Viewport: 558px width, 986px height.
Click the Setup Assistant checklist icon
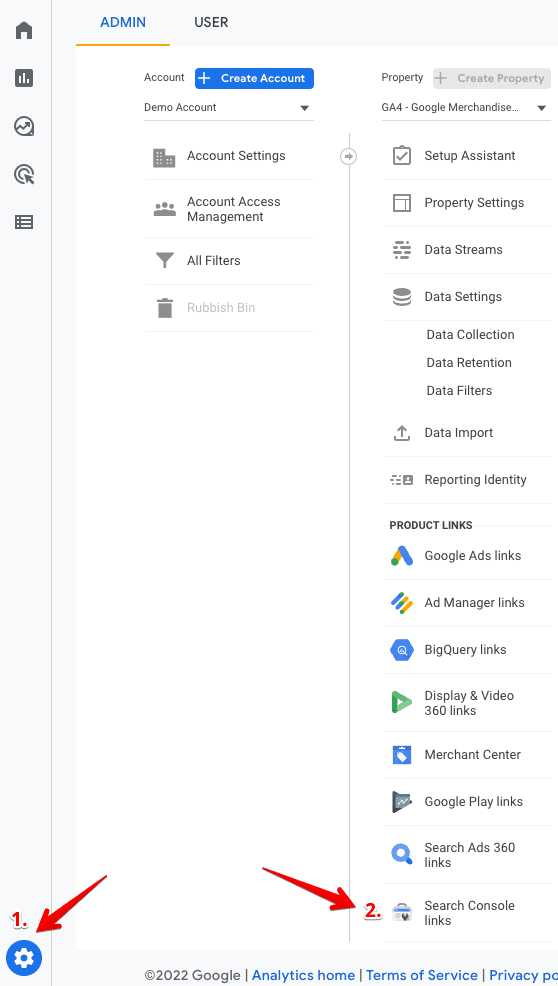(401, 156)
